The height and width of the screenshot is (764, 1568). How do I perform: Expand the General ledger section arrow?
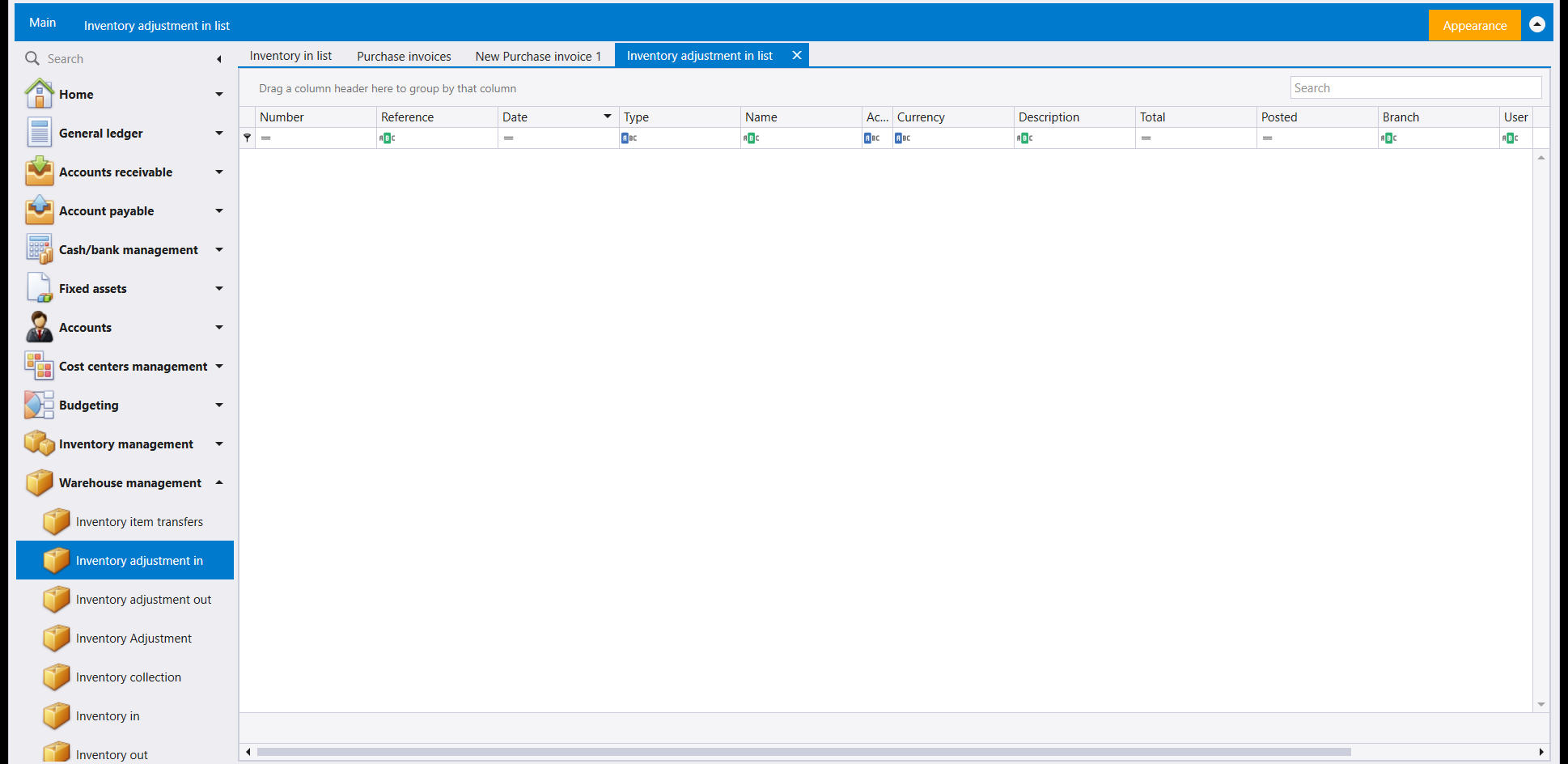coord(218,134)
